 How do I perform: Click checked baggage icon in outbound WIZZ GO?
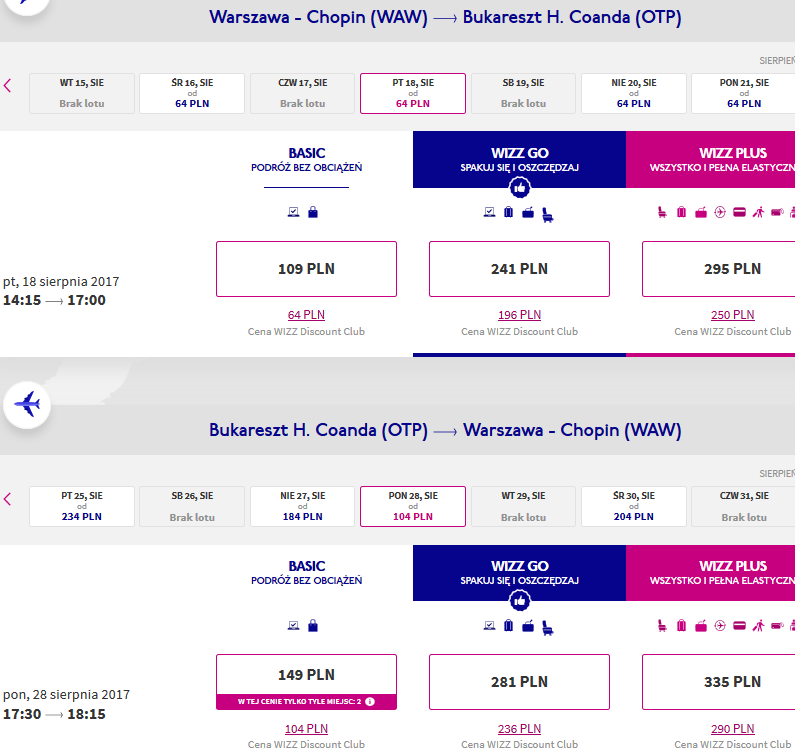point(508,212)
